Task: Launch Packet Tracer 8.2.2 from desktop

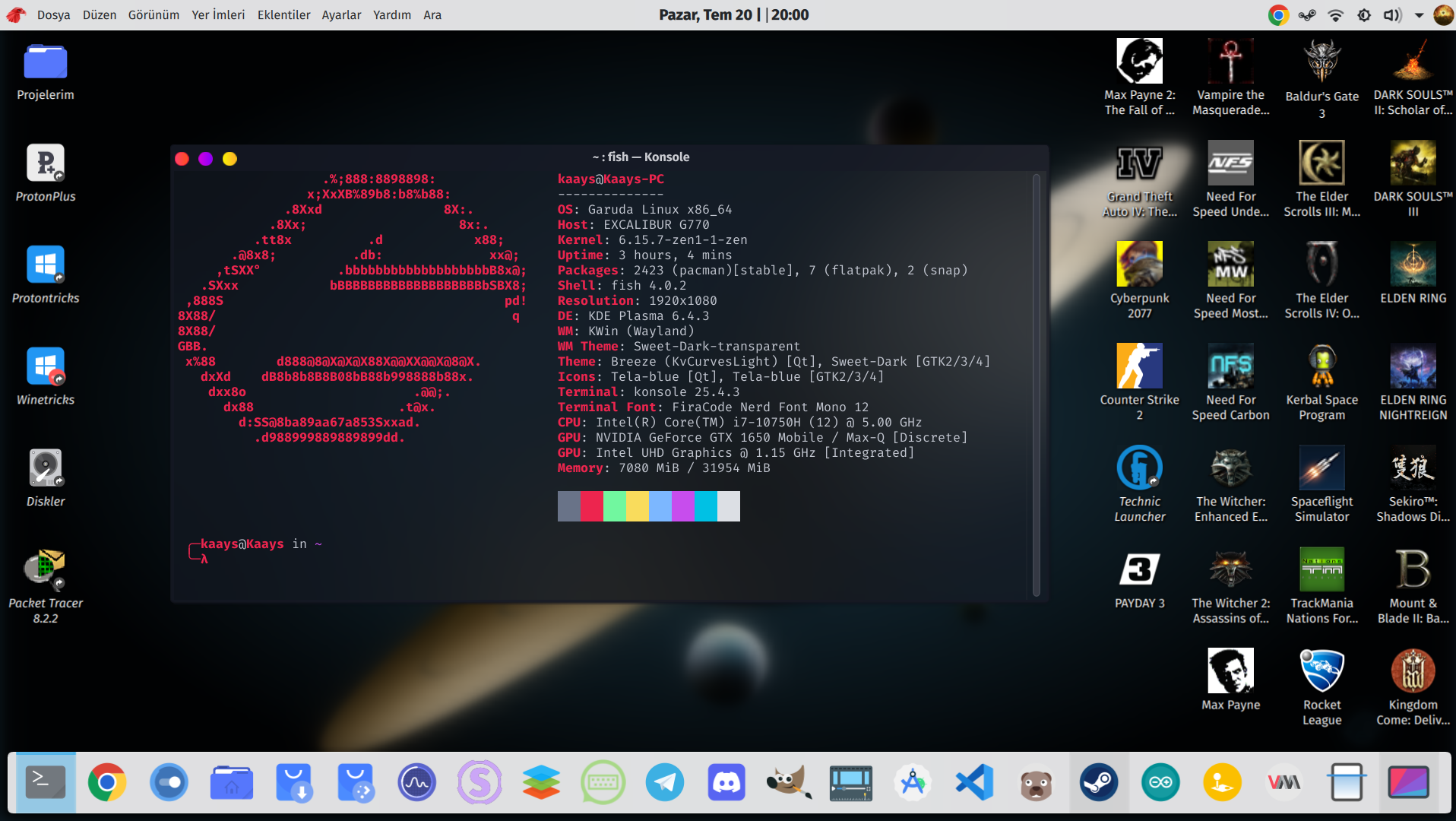Action: click(46, 588)
